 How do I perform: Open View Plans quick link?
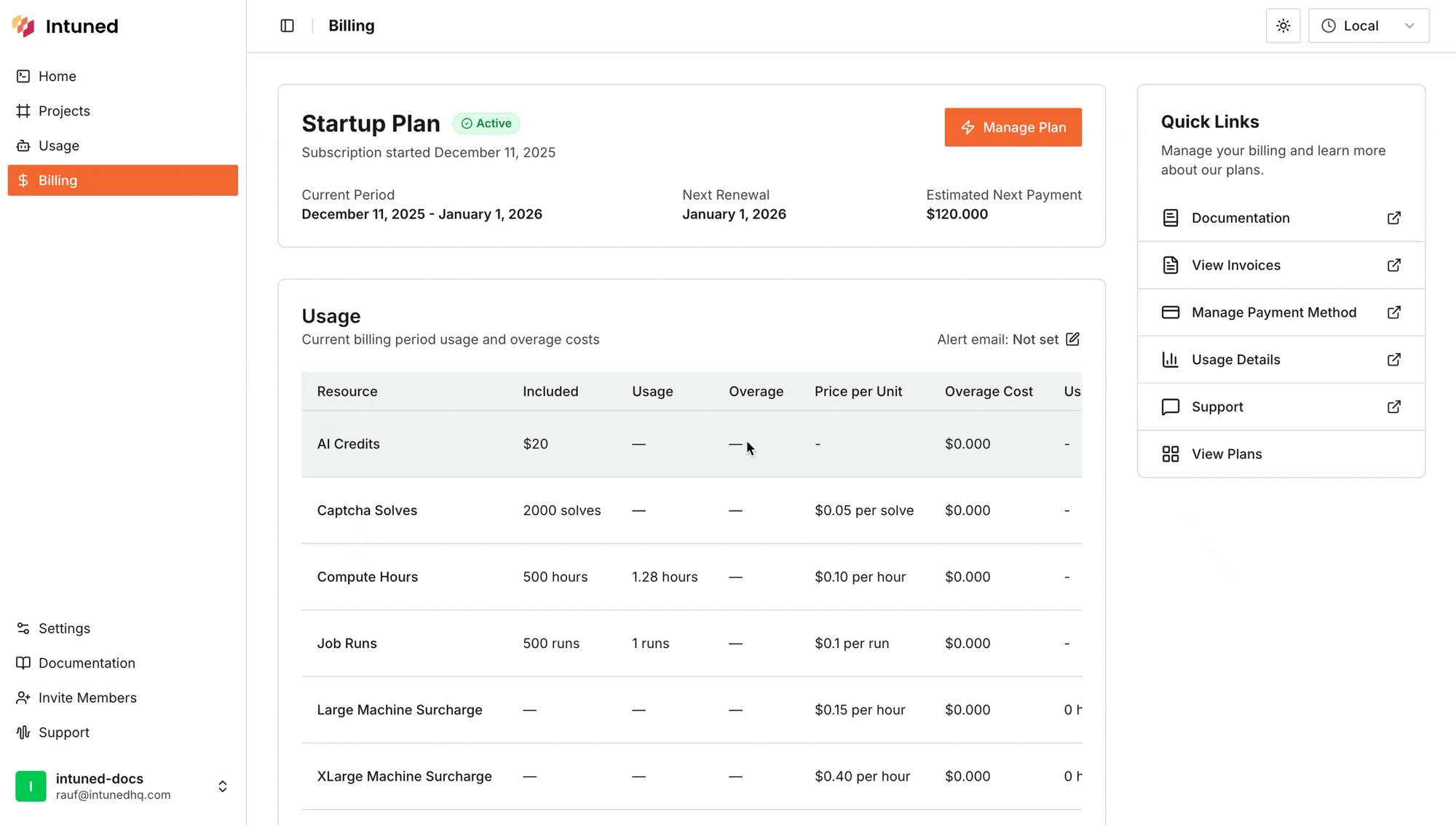pyautogui.click(x=1226, y=454)
